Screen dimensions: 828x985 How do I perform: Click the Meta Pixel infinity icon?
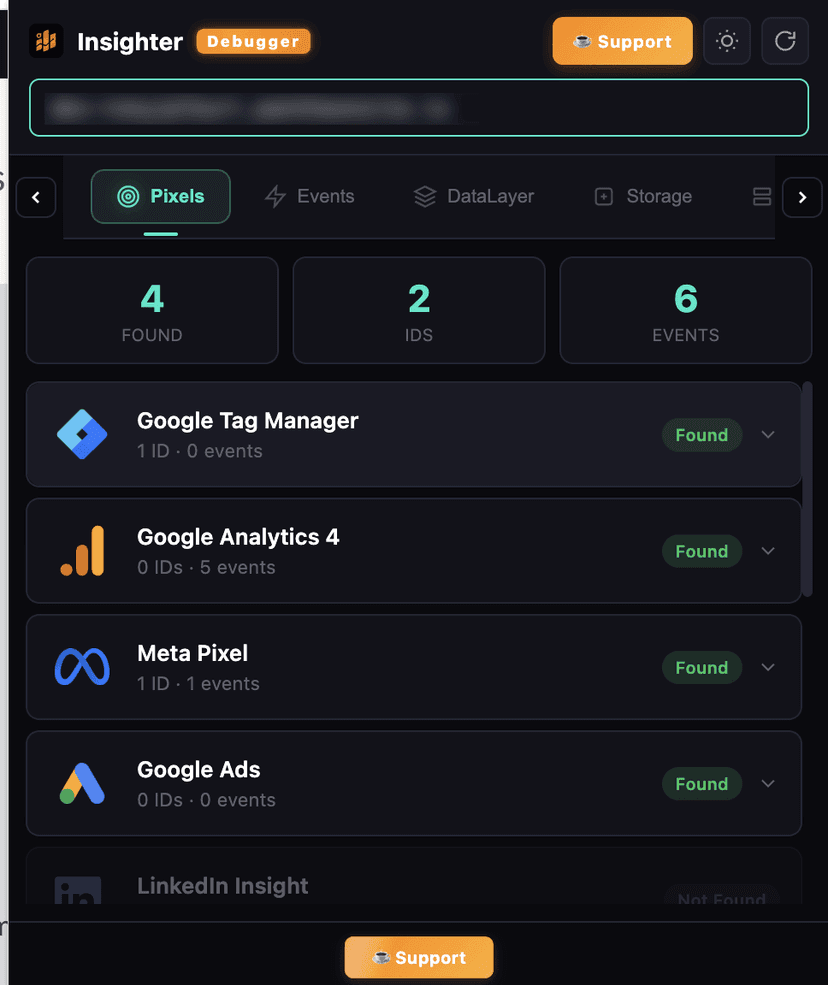[81, 667]
